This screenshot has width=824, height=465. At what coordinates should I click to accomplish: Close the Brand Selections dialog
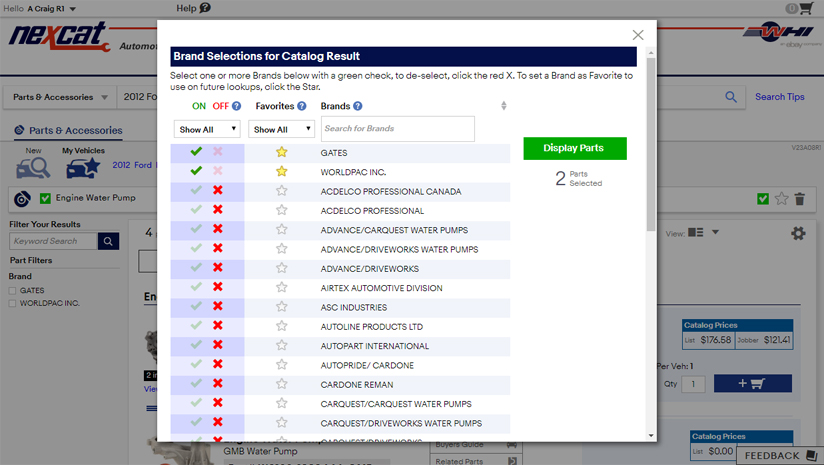[x=638, y=35]
